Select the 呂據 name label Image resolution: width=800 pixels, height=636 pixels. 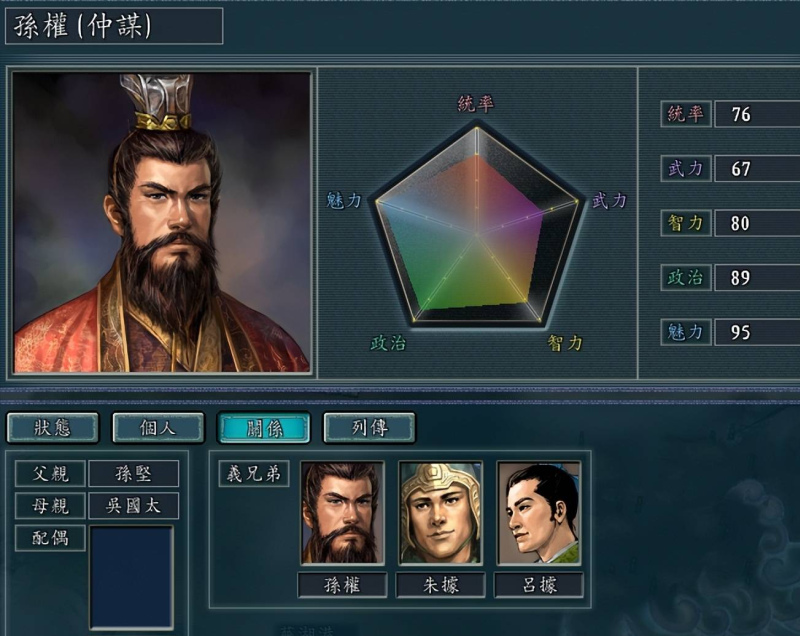pos(539,585)
